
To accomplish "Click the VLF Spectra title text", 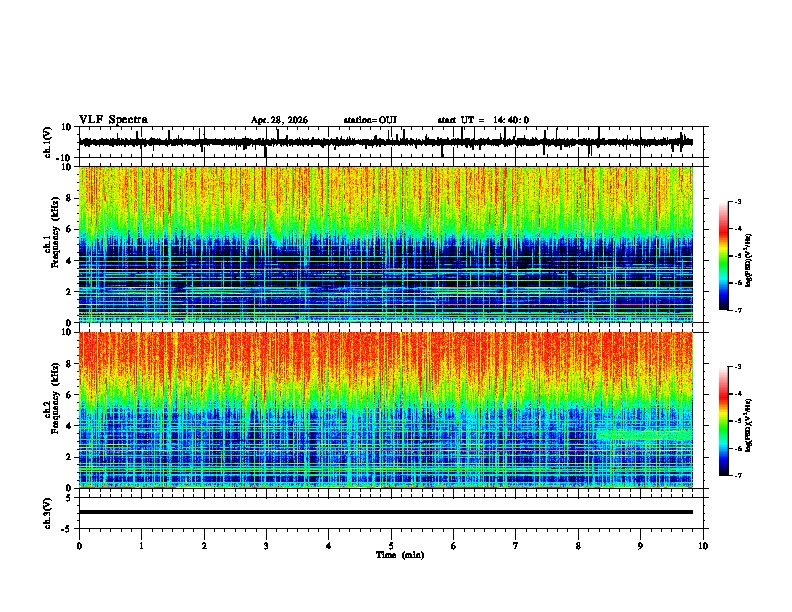I will pos(113,120).
